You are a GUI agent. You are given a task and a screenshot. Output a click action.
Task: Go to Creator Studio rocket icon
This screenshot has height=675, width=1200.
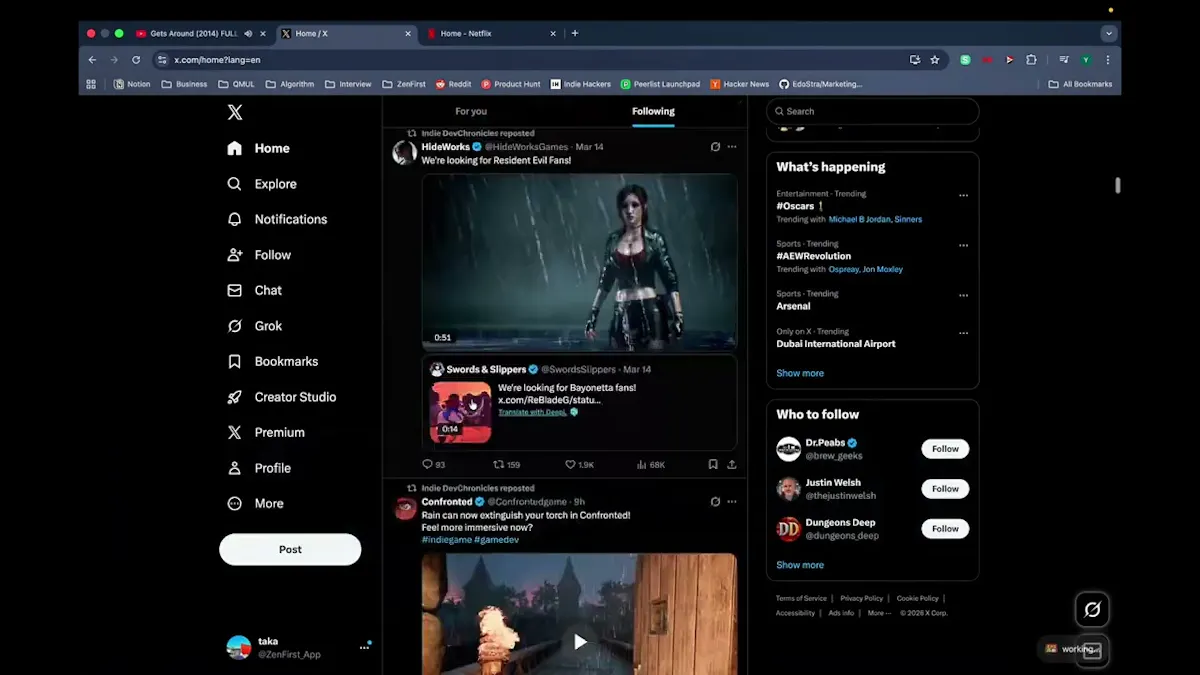coord(234,397)
